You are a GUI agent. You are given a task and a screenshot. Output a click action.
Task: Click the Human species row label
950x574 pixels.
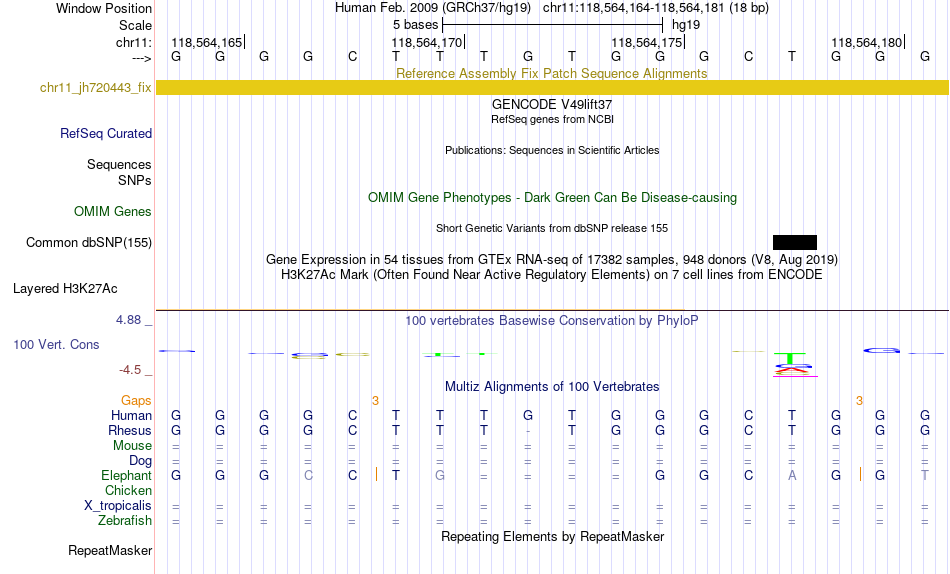131,415
